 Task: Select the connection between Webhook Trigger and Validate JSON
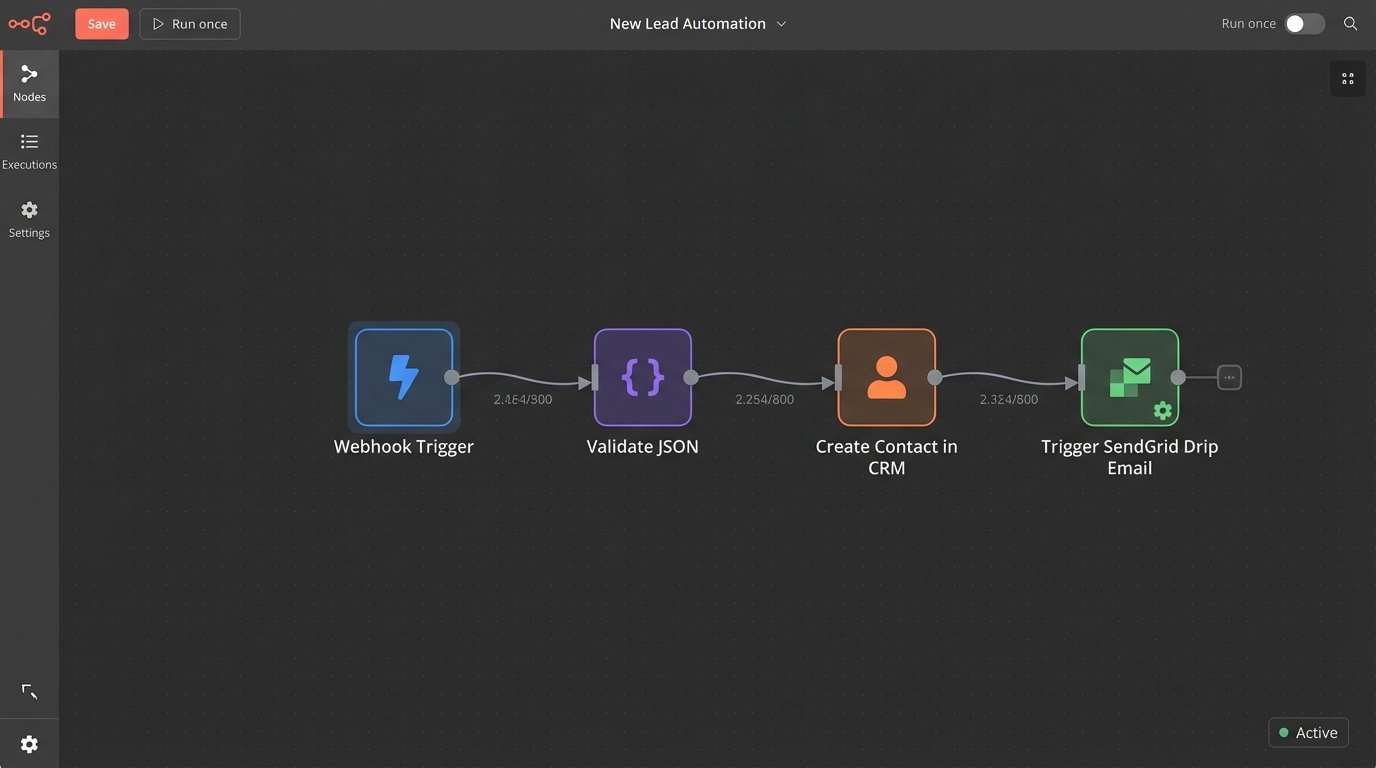click(523, 380)
